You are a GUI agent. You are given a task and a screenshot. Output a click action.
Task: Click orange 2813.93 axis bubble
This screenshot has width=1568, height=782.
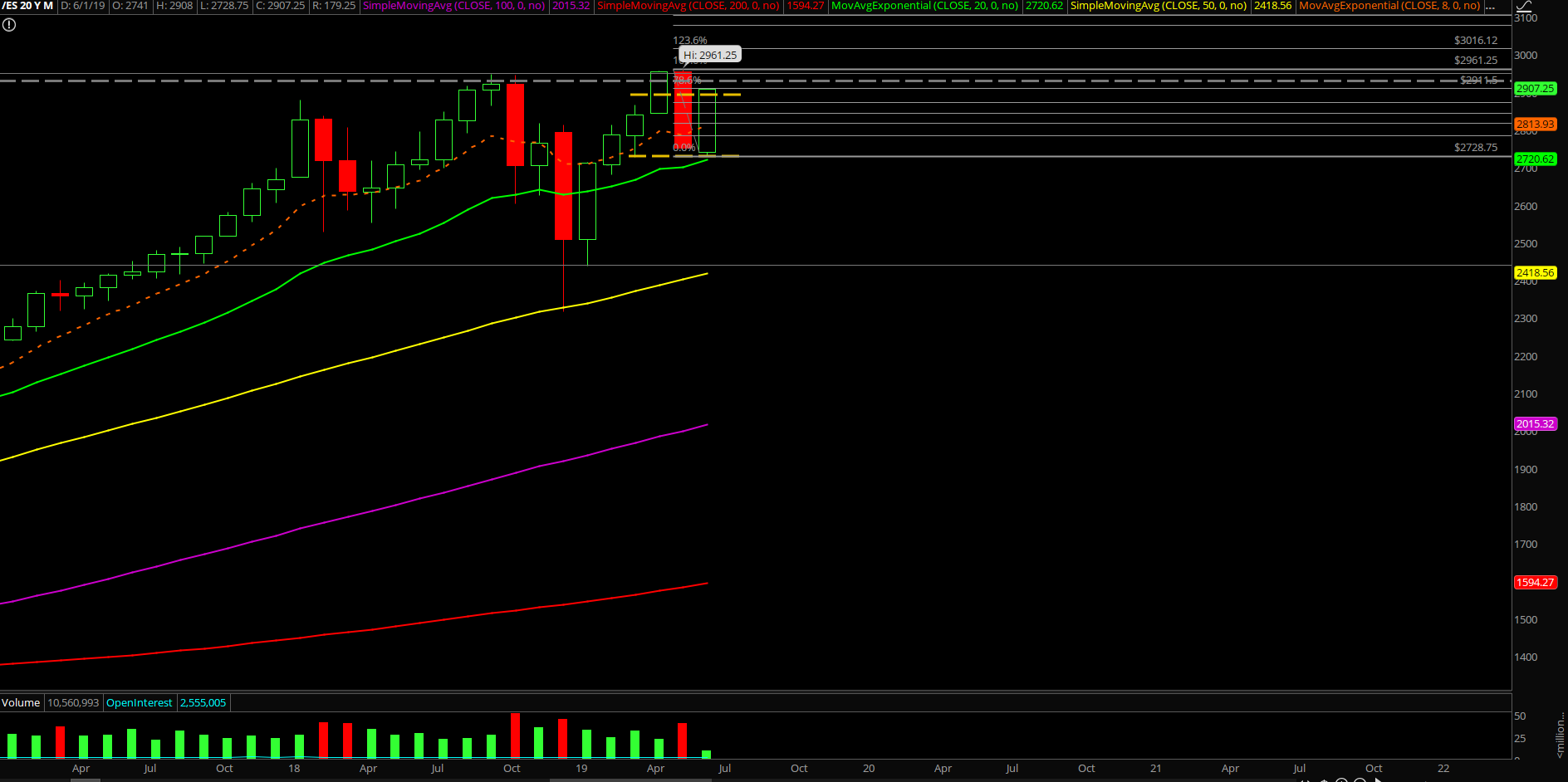(1536, 124)
